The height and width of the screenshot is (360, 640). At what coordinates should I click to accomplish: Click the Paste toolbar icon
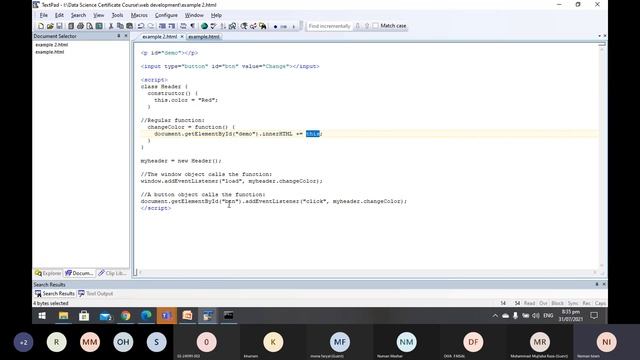129,26
